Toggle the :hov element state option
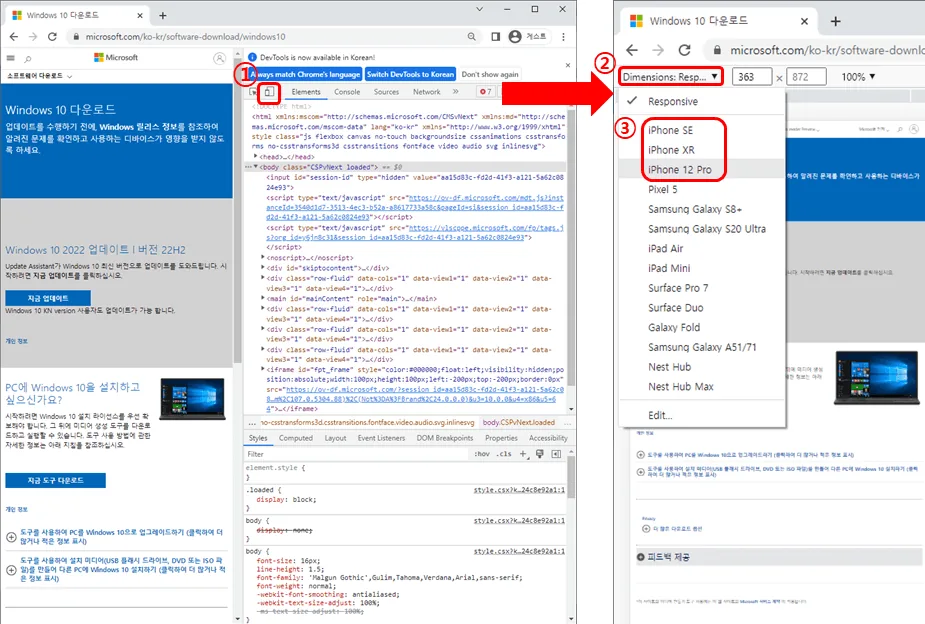925x624 pixels. click(x=482, y=454)
